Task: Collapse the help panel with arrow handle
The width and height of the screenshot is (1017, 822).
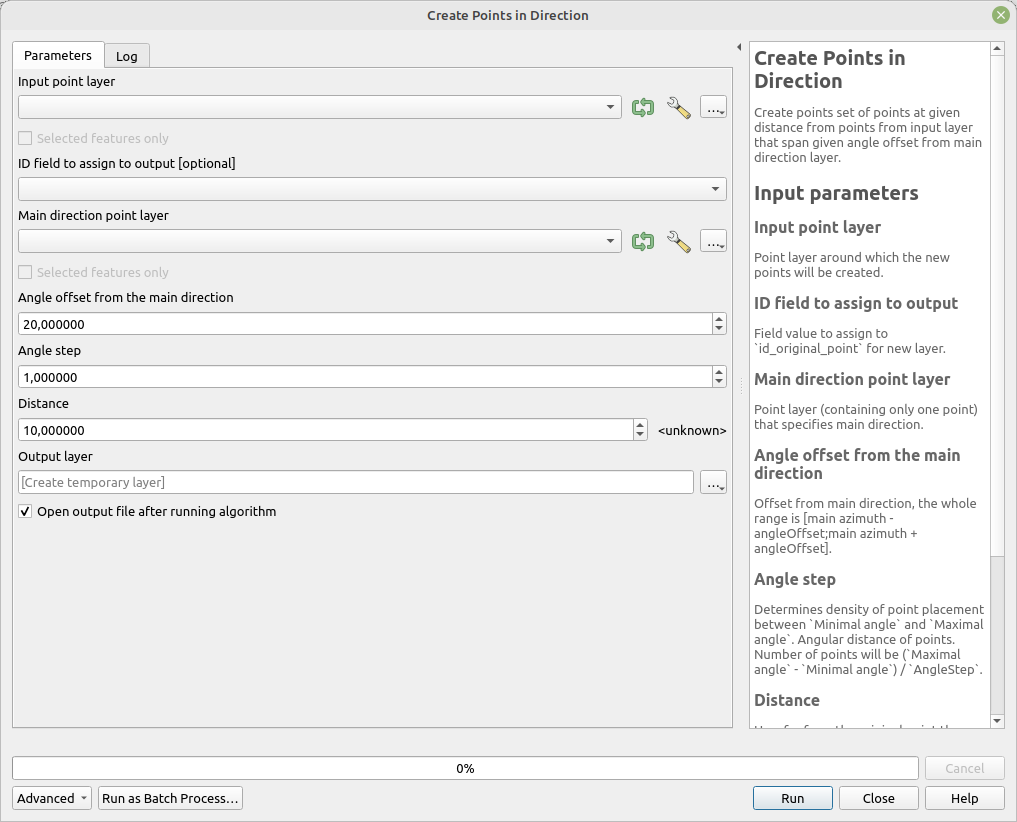Action: (738, 48)
